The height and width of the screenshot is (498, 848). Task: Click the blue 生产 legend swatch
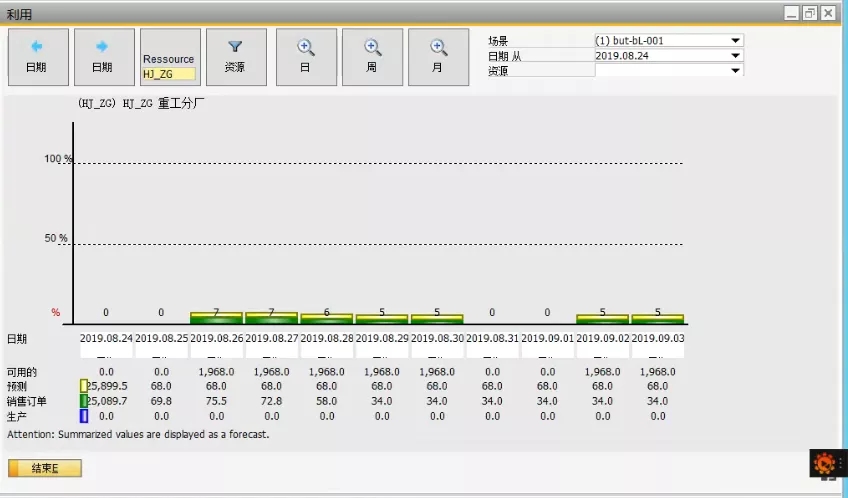84,416
